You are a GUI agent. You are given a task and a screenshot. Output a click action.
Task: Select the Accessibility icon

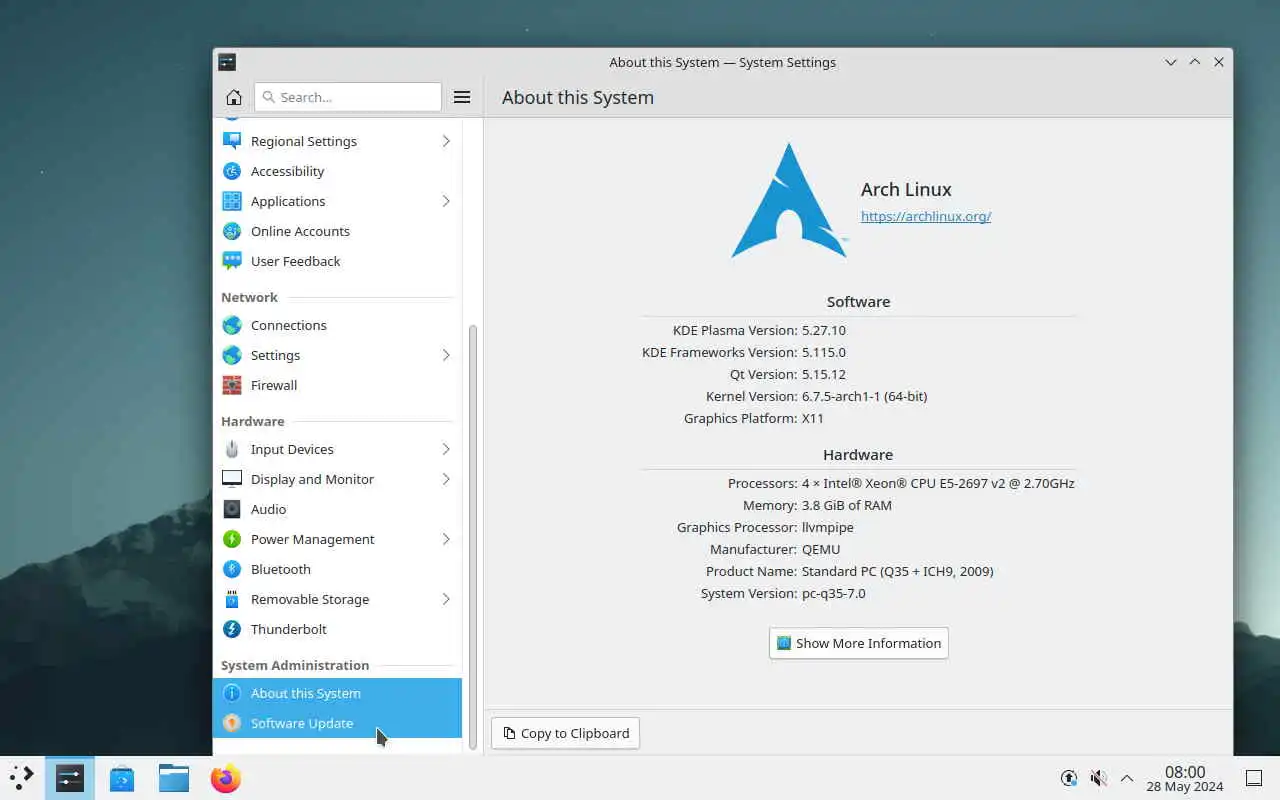pos(232,171)
